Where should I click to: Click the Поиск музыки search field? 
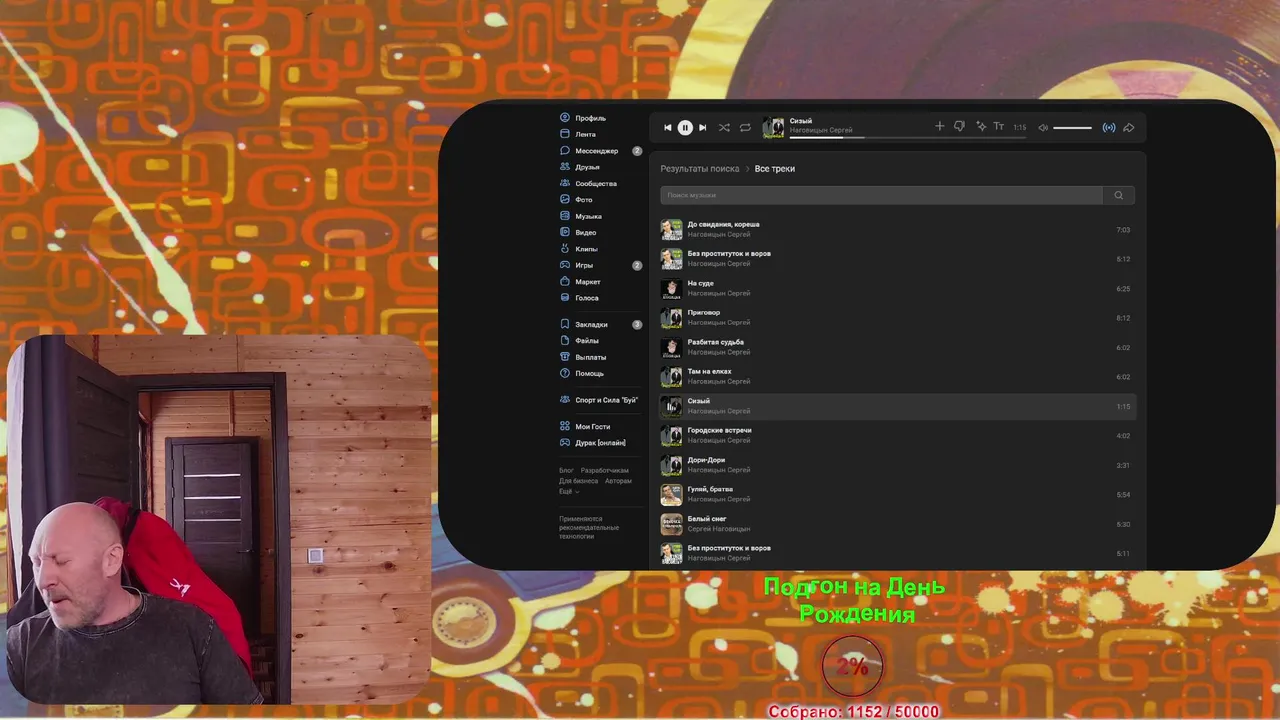881,195
